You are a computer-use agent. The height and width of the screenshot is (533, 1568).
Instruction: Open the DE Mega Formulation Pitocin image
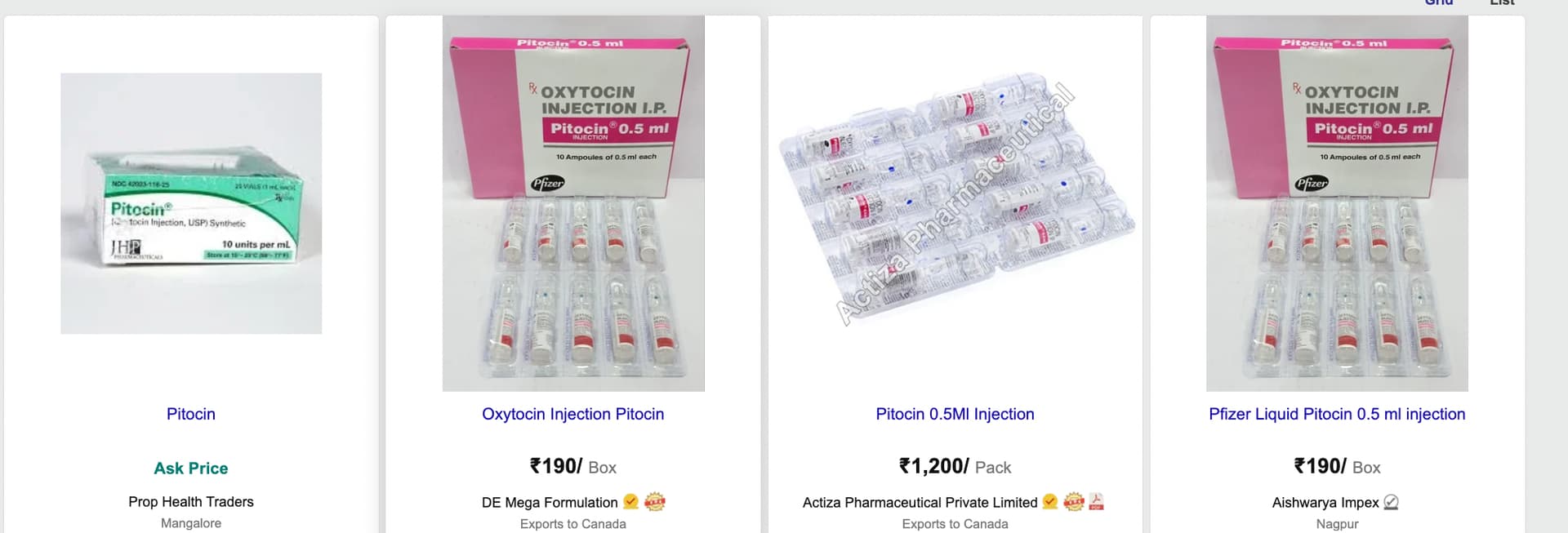pyautogui.click(x=573, y=203)
